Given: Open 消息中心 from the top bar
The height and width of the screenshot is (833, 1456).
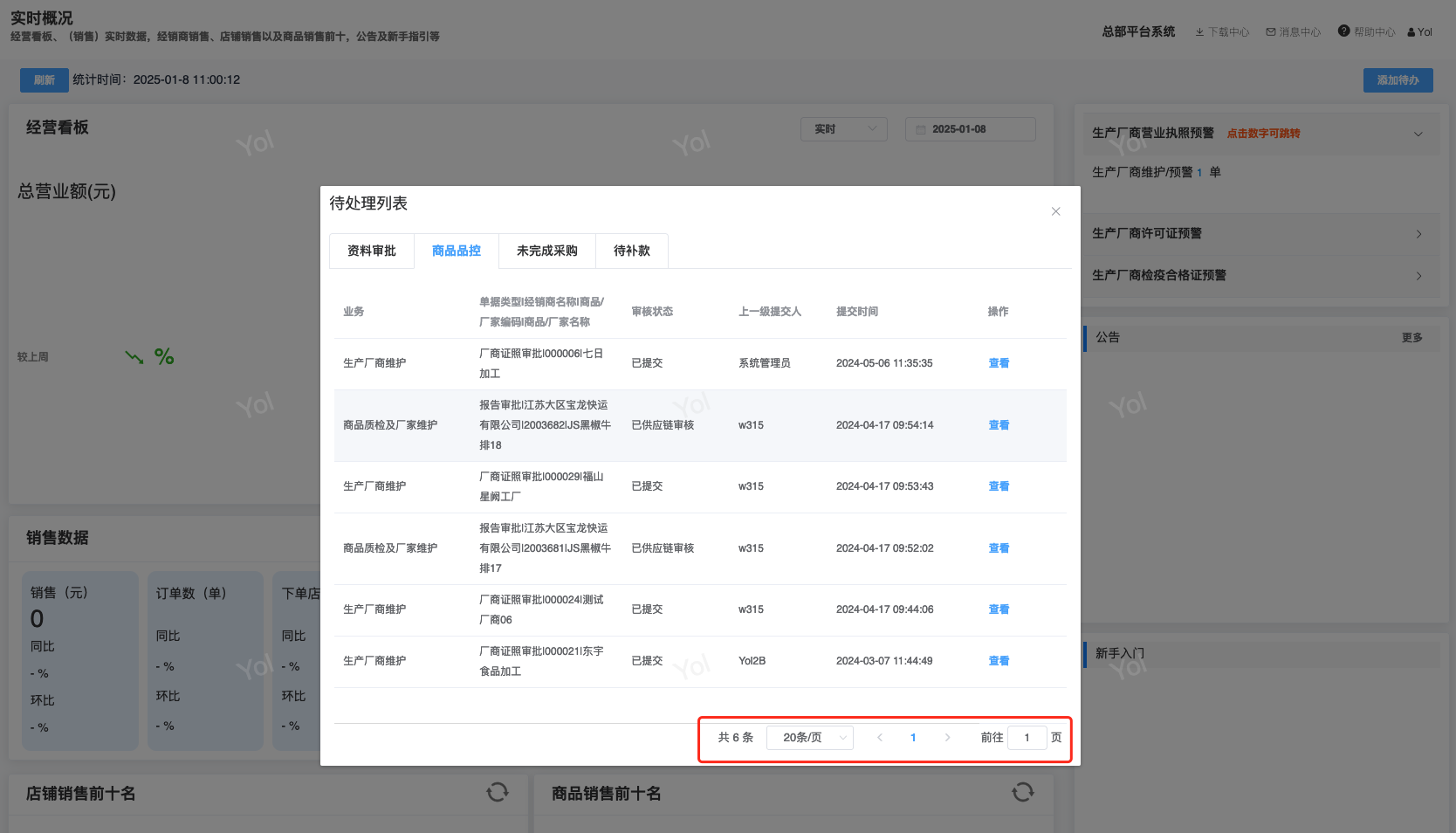Looking at the screenshot, I should [x=1294, y=32].
